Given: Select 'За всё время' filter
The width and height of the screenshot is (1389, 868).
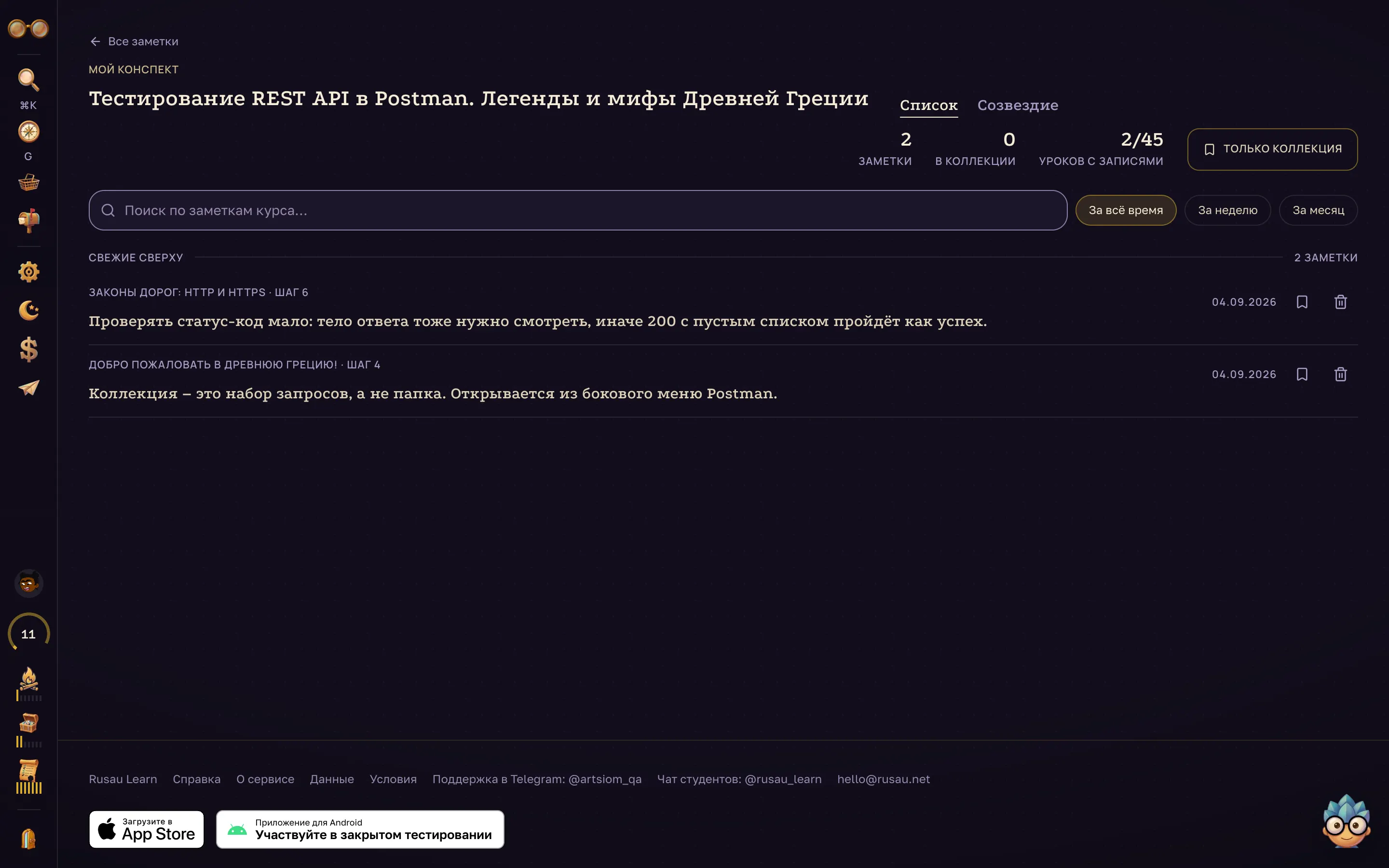Looking at the screenshot, I should [1126, 210].
